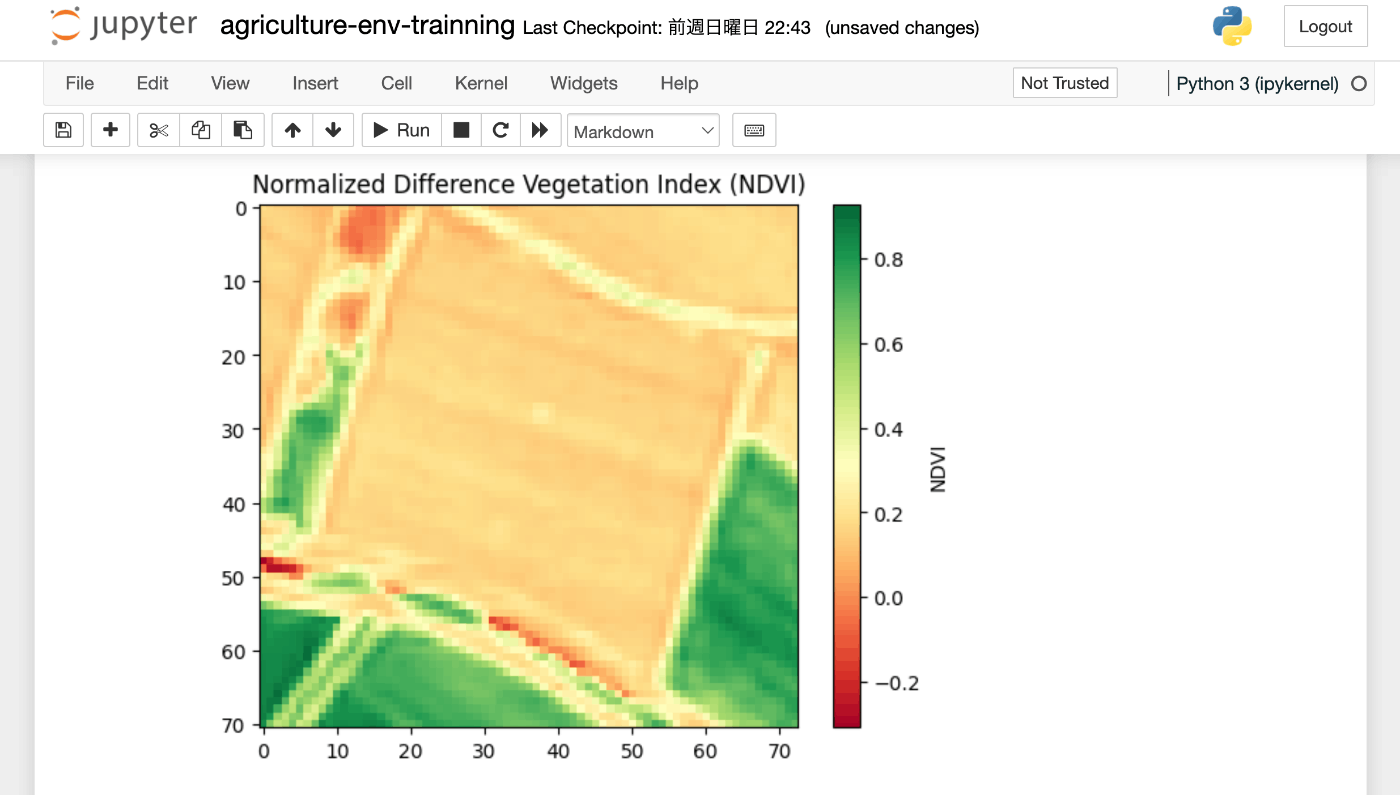Click the Python 3 (ipykernel) kernel name

click(1257, 84)
